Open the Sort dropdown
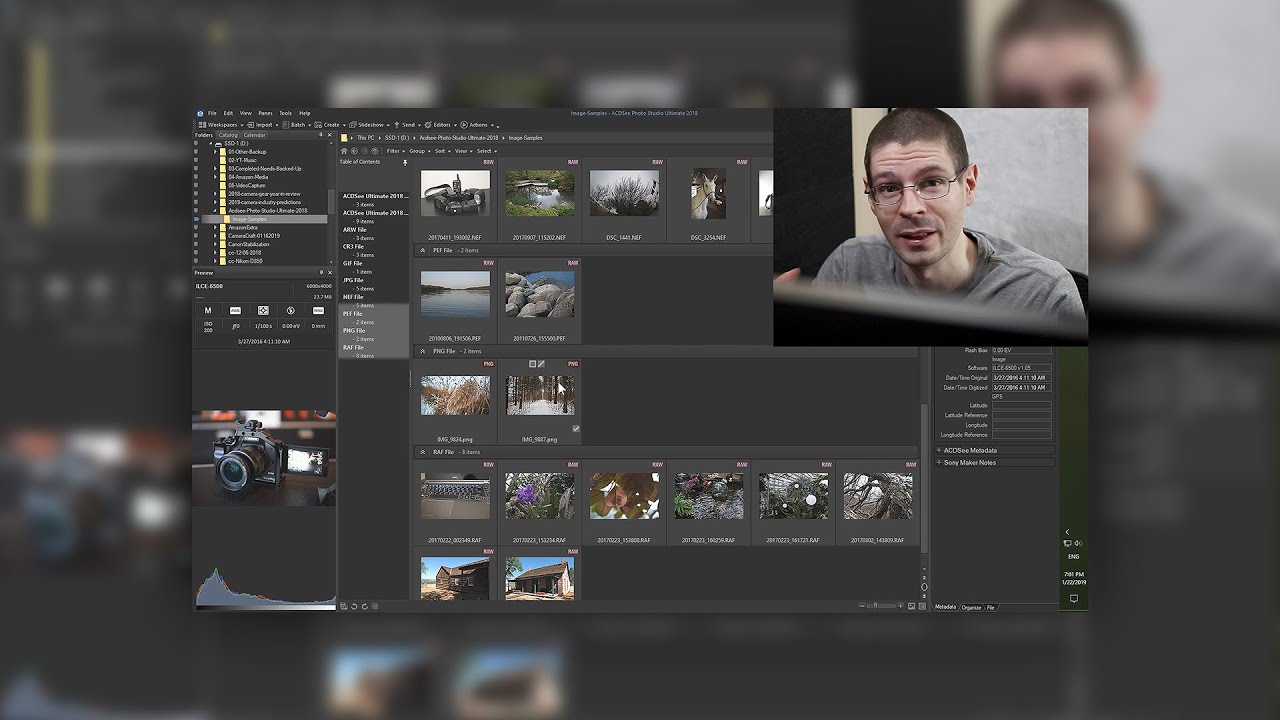The image size is (1280, 720). click(x=442, y=151)
